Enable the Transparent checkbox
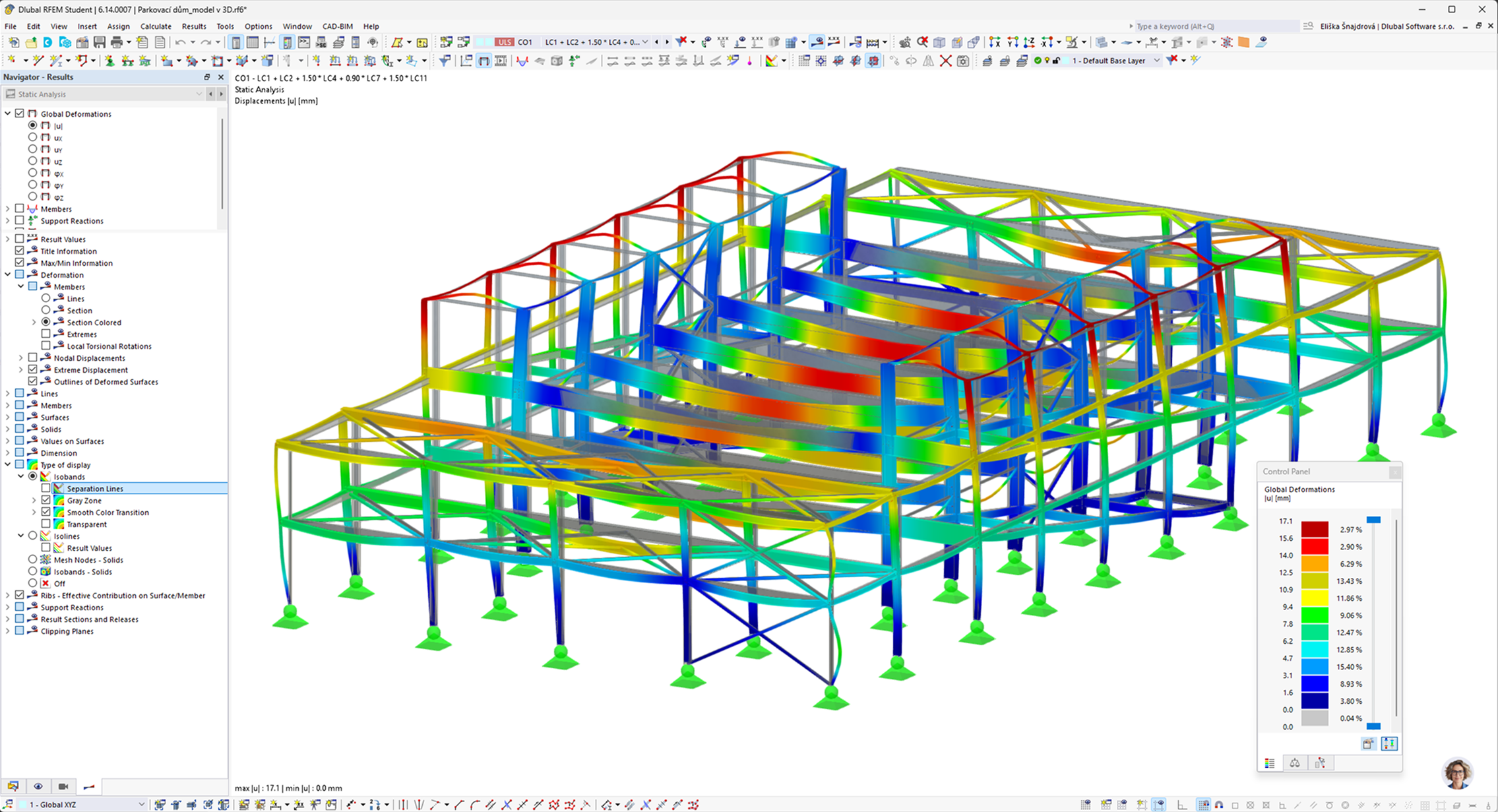The height and width of the screenshot is (812, 1498). (x=46, y=524)
